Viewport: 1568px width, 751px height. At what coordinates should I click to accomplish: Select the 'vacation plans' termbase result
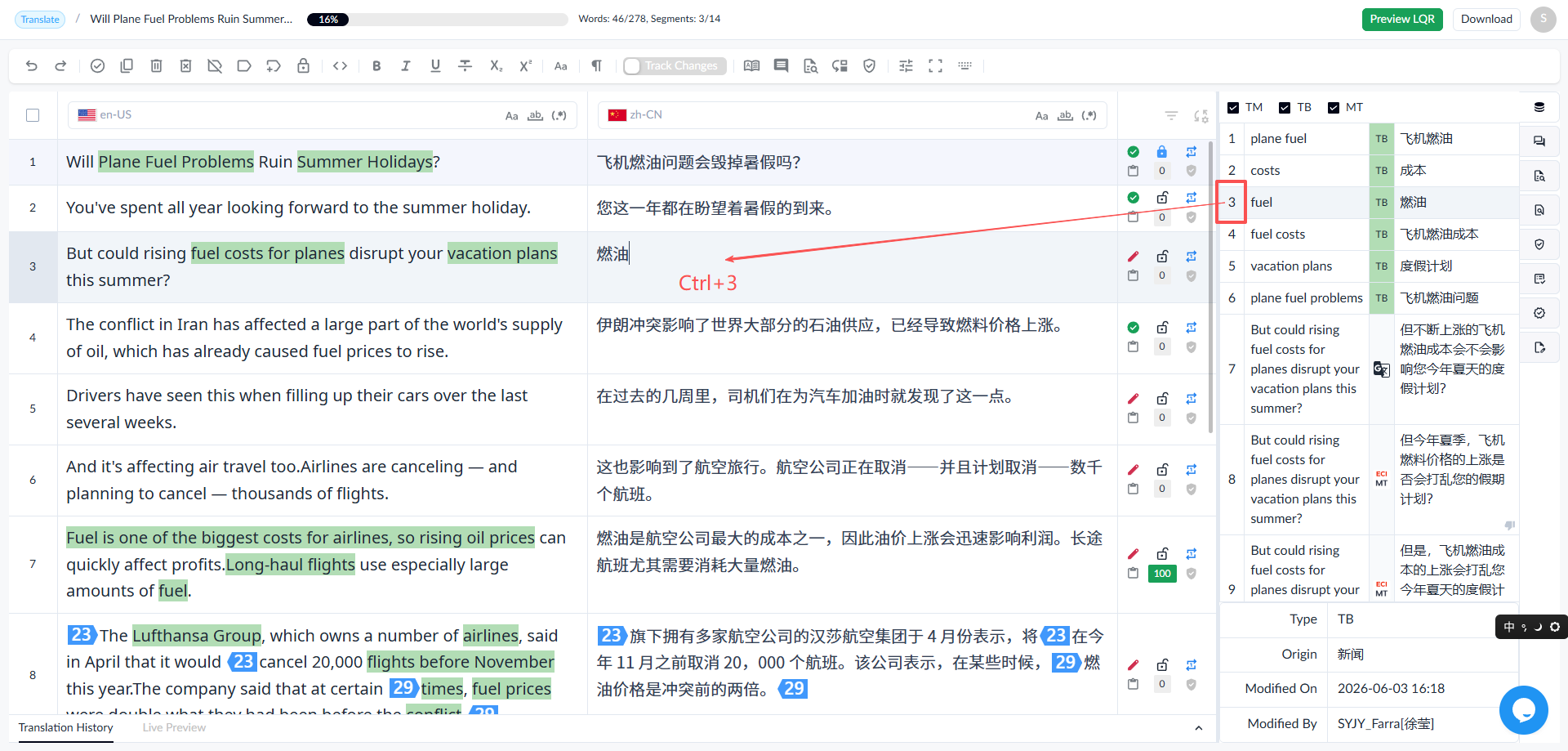point(1370,266)
